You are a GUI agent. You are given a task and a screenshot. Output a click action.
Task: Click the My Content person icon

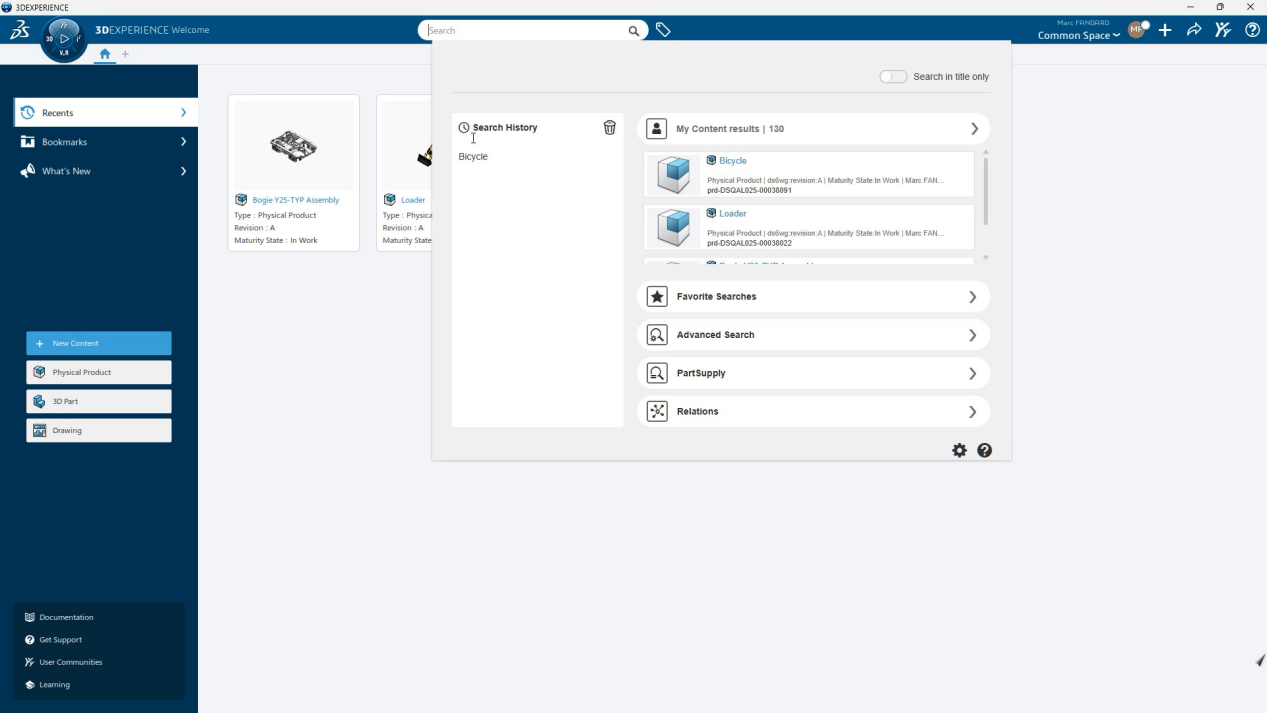(657, 129)
